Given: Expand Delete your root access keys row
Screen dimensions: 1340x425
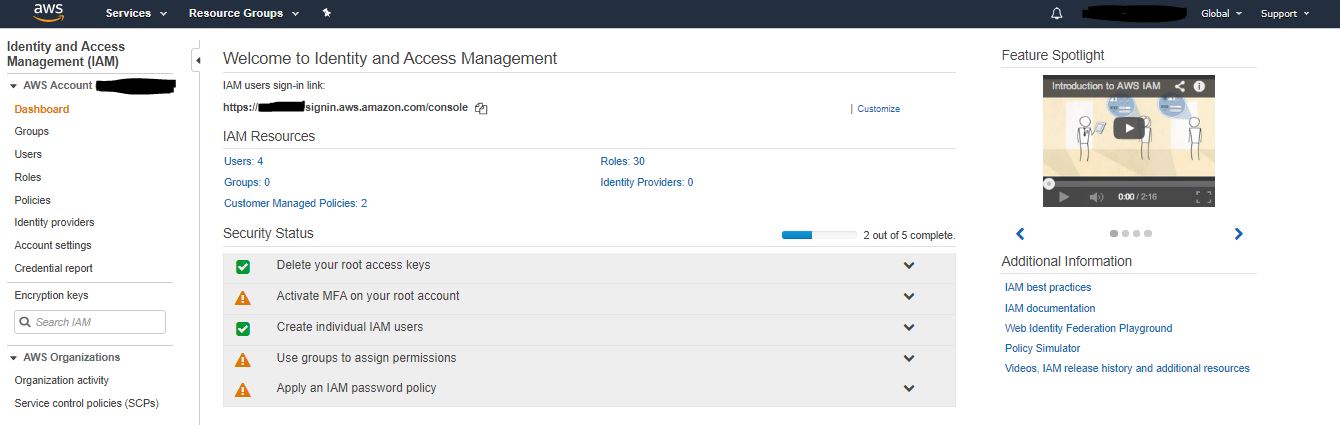Looking at the screenshot, I should click(909, 266).
